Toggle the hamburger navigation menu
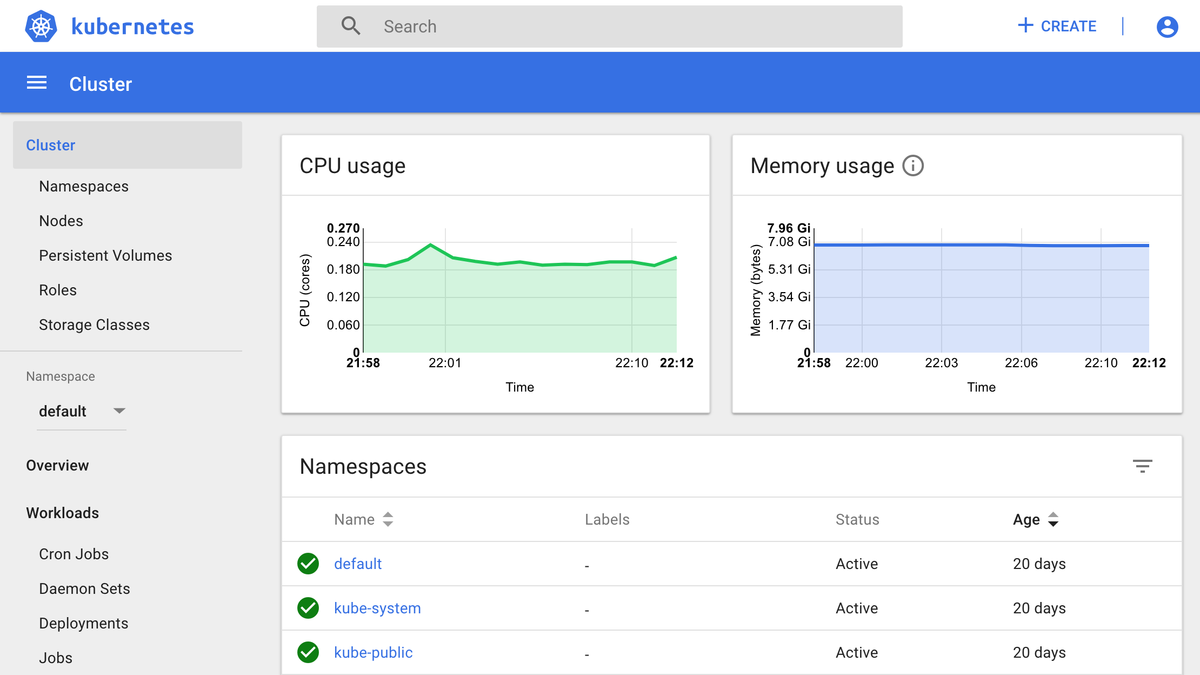1200x675 pixels. (37, 83)
